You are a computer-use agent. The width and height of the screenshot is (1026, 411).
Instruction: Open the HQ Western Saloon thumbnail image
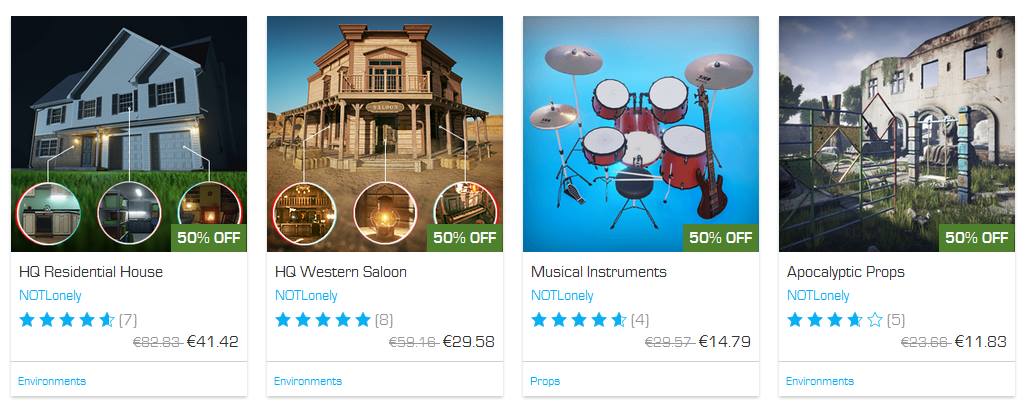[385, 134]
